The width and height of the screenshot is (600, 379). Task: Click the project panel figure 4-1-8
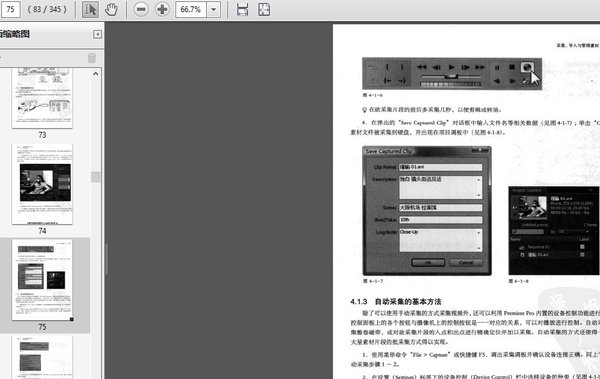[x=554, y=230]
